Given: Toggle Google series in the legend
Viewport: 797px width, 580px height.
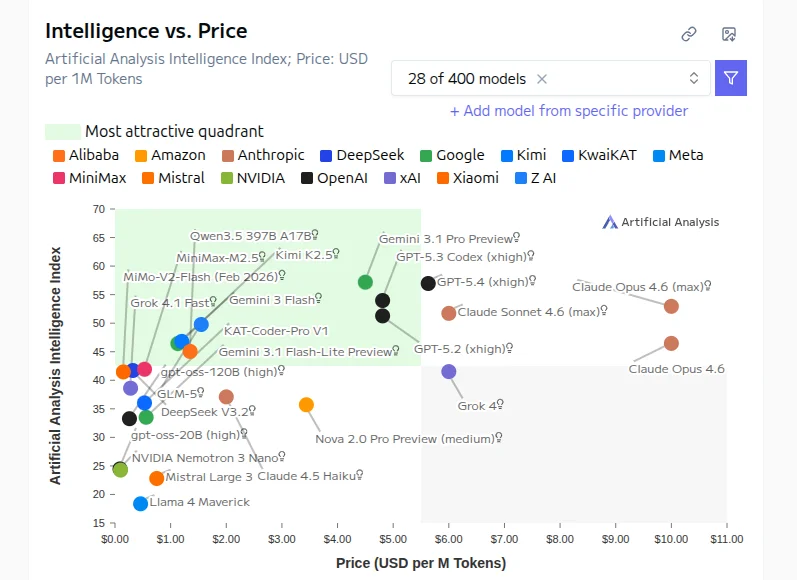Looking at the screenshot, I should (x=451, y=155).
